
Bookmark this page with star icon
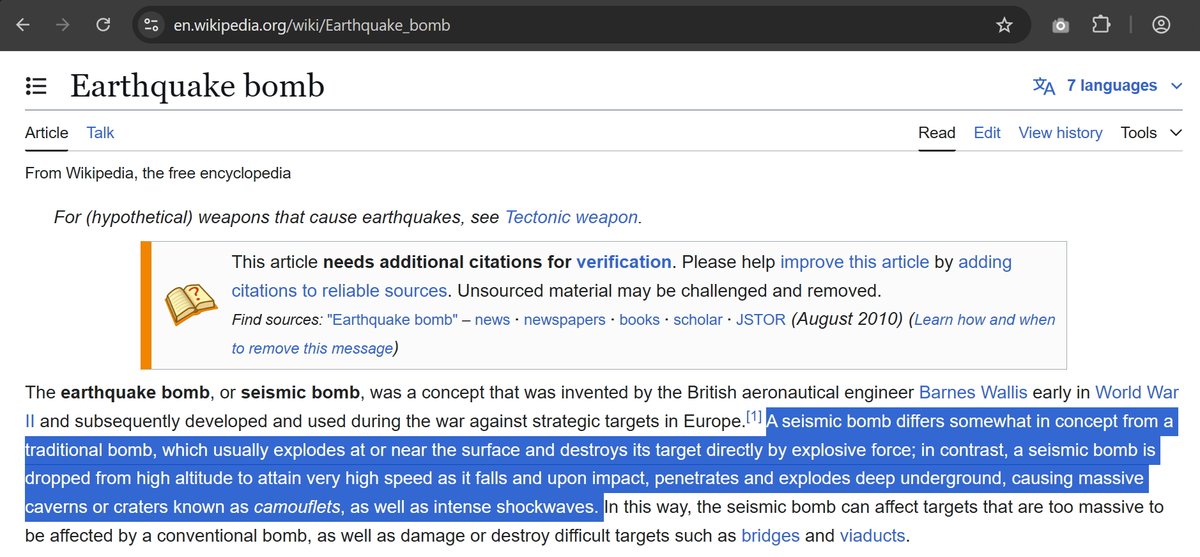1004,25
